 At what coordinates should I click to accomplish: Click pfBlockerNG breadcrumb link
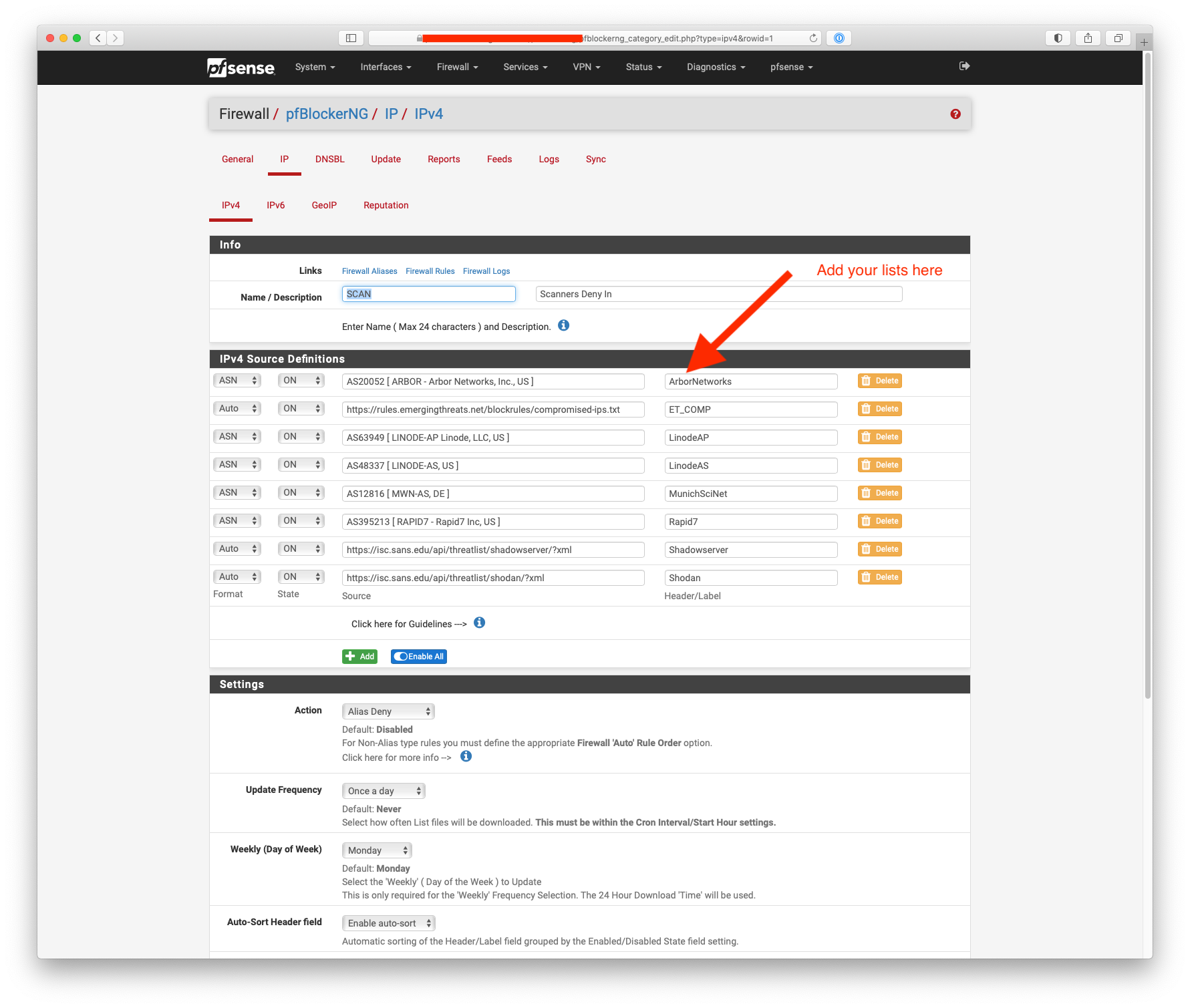point(327,114)
